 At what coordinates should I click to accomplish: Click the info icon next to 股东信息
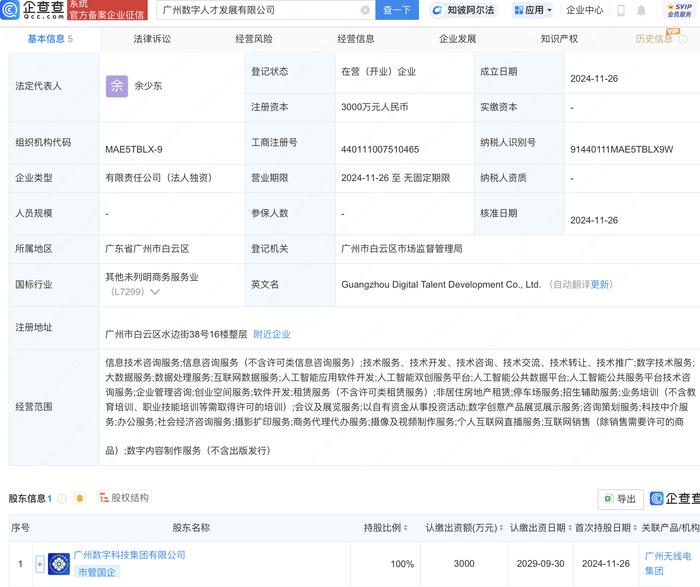pos(62,498)
